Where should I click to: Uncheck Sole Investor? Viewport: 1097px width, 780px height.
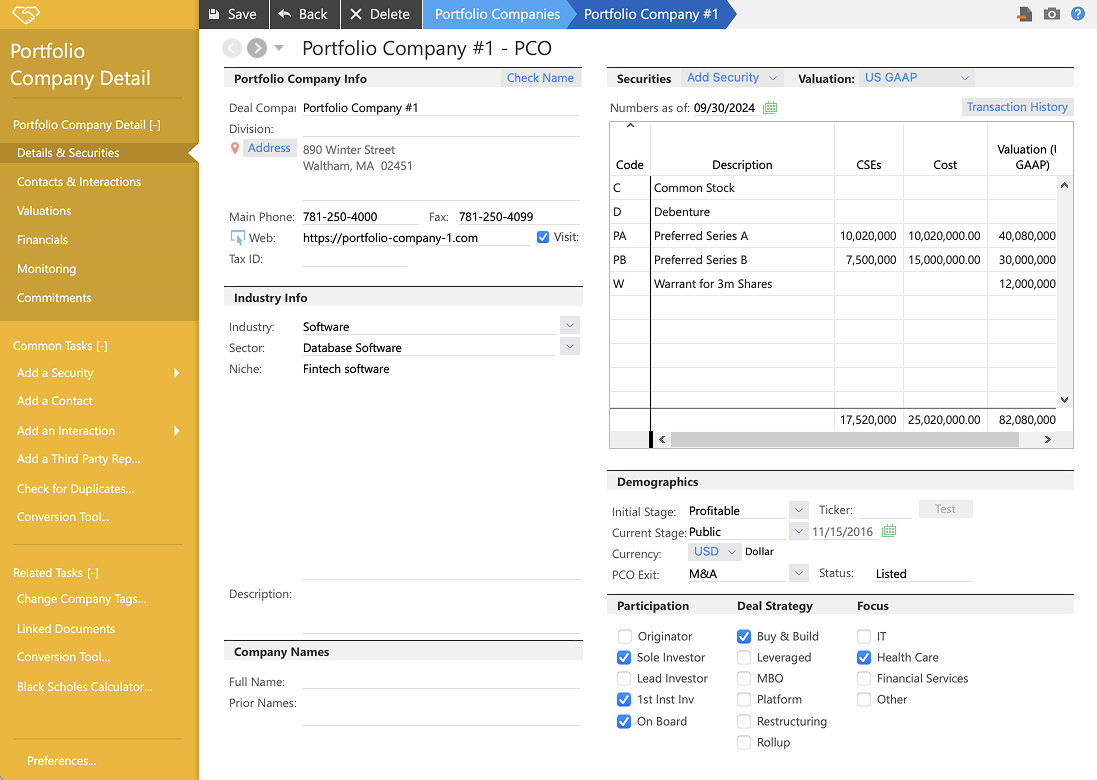(x=624, y=658)
